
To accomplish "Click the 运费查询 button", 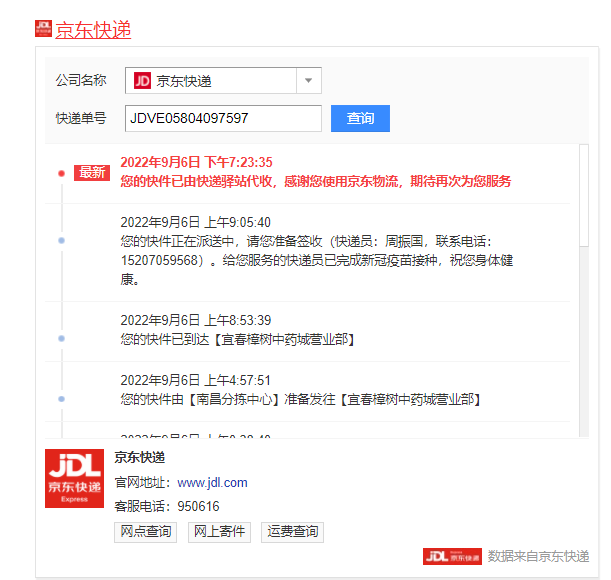I will point(293,532).
